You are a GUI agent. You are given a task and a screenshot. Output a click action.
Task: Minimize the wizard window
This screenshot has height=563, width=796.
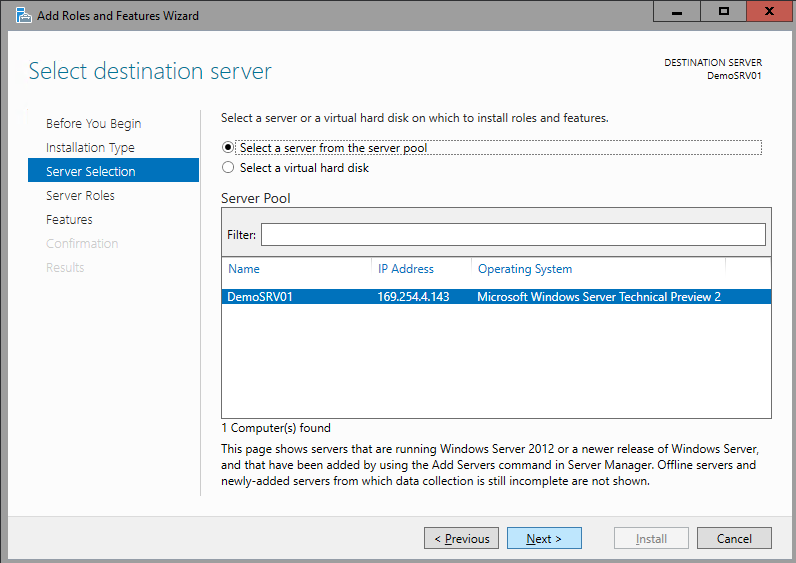pos(677,11)
